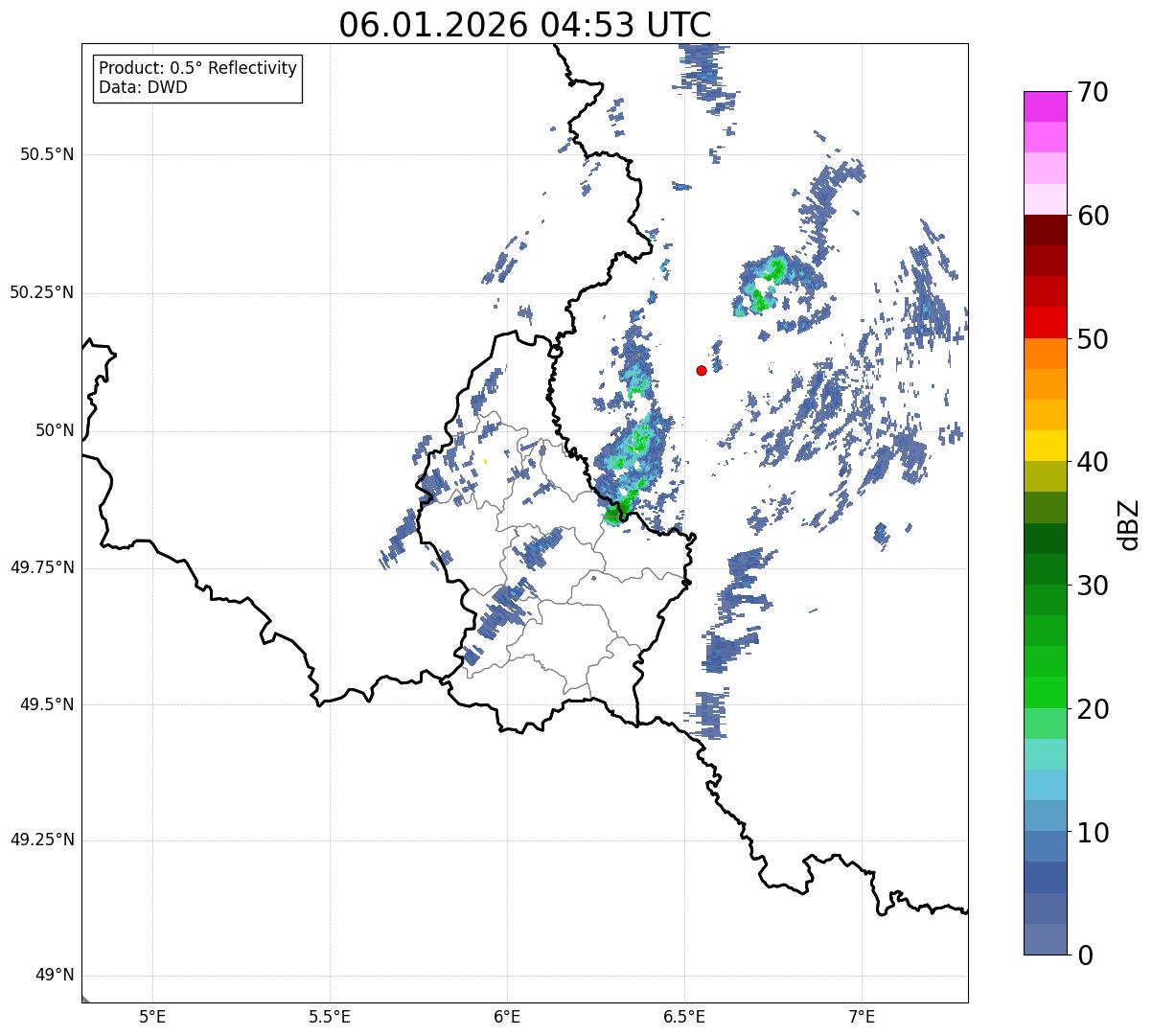This screenshot has width=1152, height=1036.
Task: Click the 6°E longitude label
Action: pyautogui.click(x=507, y=1016)
